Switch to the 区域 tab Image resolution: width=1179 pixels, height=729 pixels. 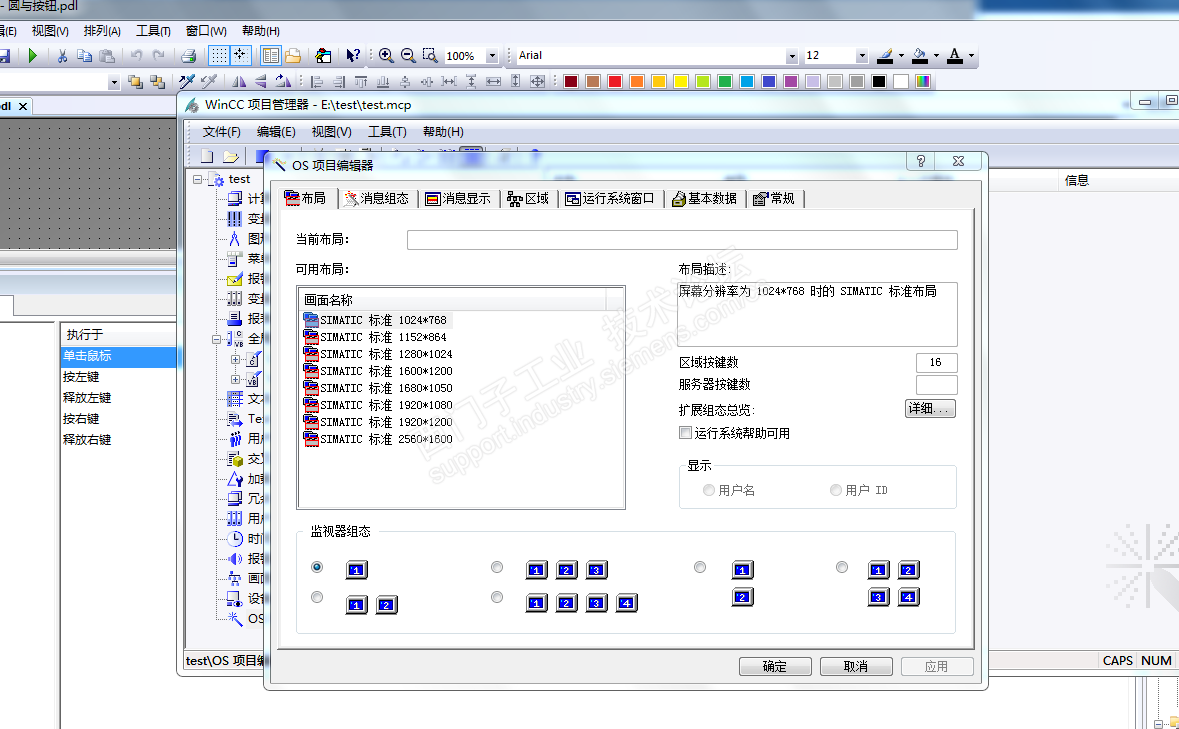[528, 198]
